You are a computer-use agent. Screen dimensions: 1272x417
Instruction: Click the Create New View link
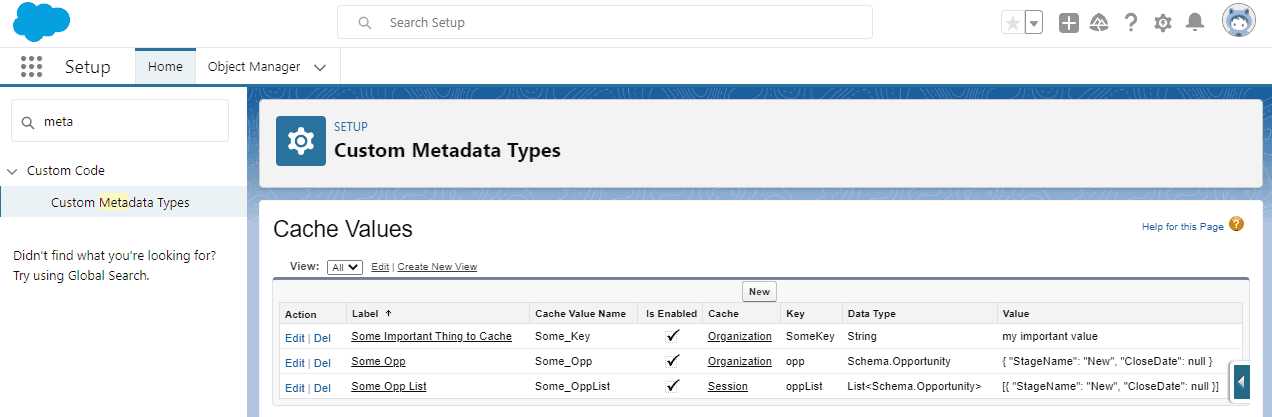[x=437, y=267]
